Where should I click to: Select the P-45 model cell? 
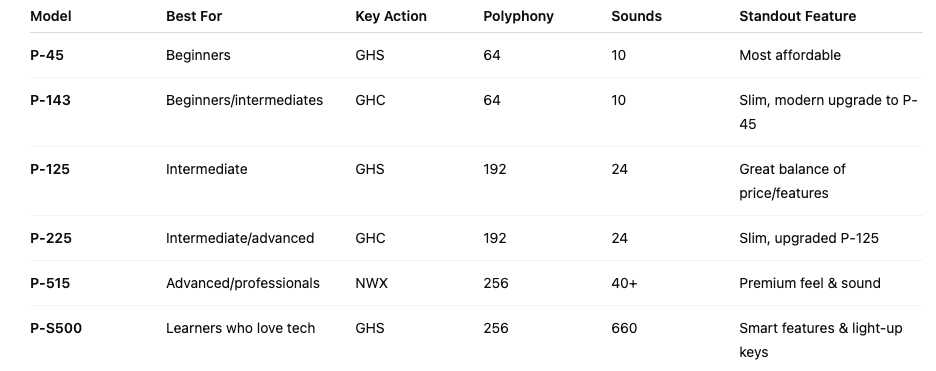coord(47,55)
